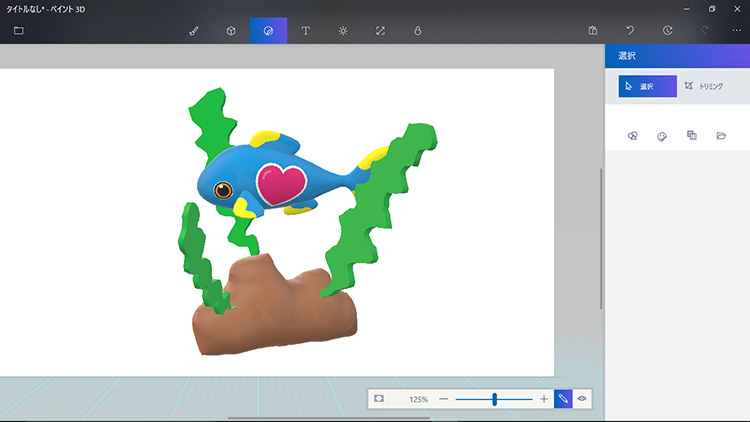750x422 pixels.
Task: Open the folder custom stickers tab
Action: (x=721, y=136)
